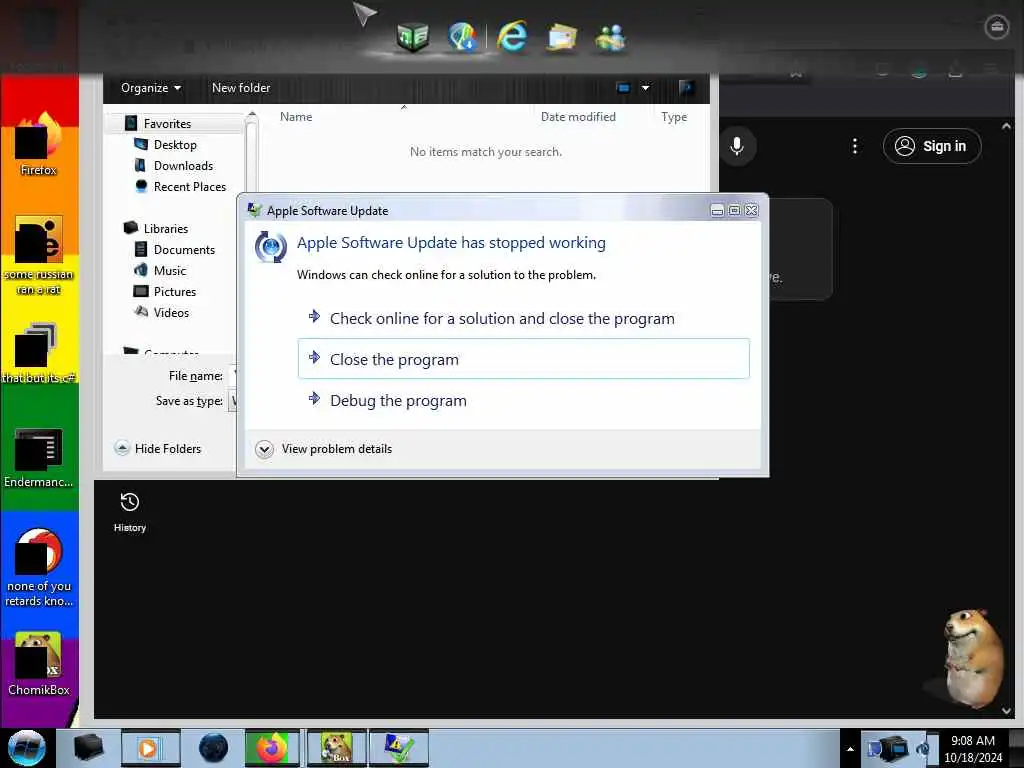Click the microphone voice search icon
The height and width of the screenshot is (768, 1024).
[x=737, y=146]
